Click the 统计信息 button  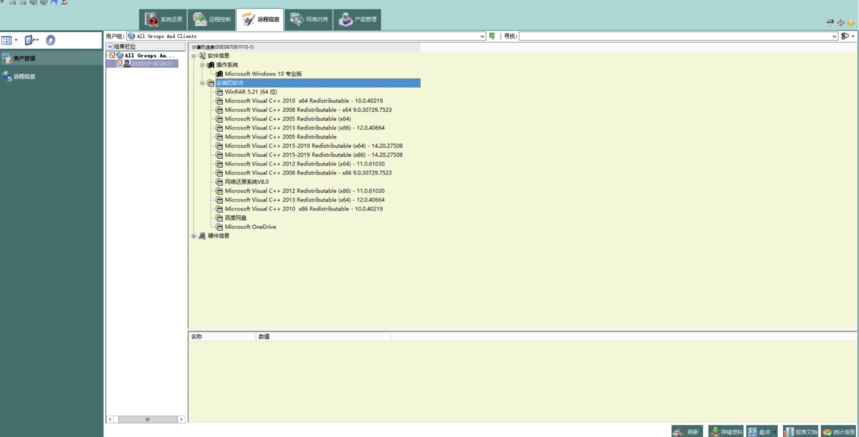(838, 432)
